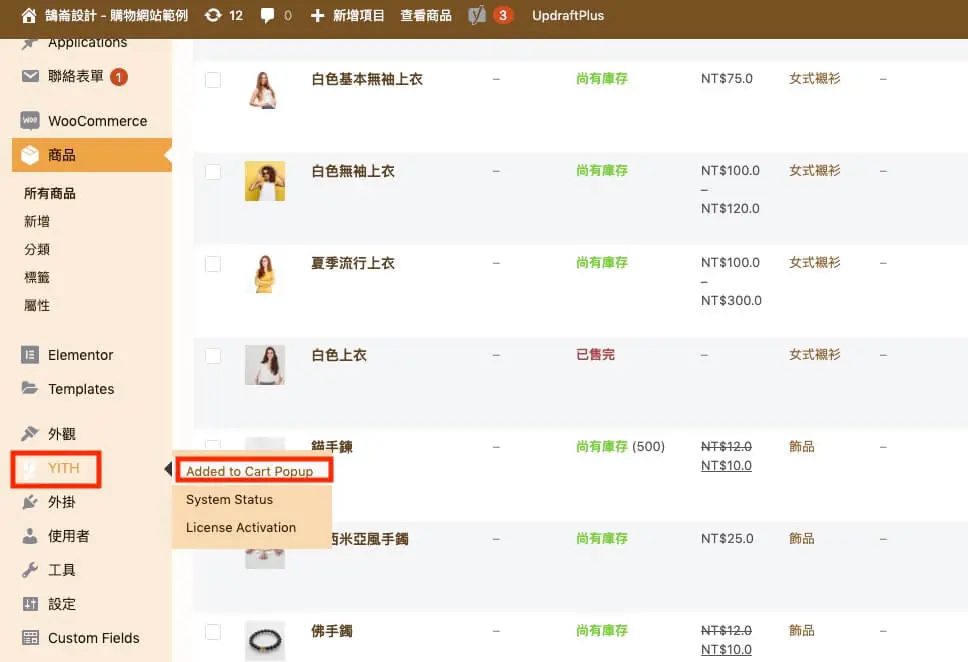
Task: Click the 聯絡表單 notification badge 1
Action: (119, 77)
